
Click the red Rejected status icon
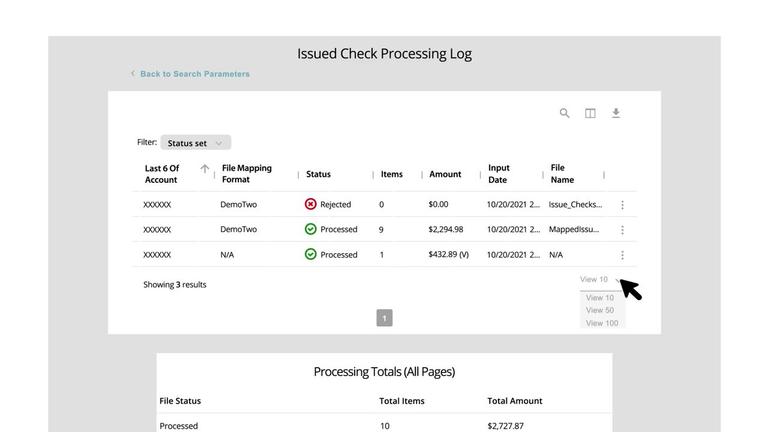[x=310, y=204]
